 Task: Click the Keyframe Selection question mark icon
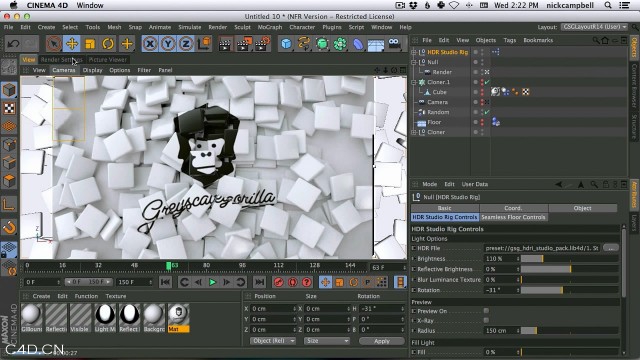tap(307, 282)
